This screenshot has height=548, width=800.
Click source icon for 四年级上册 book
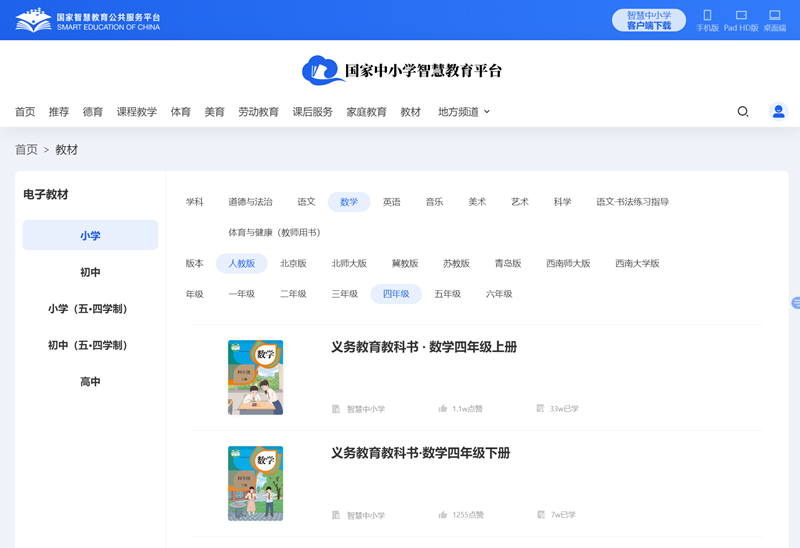tap(336, 409)
